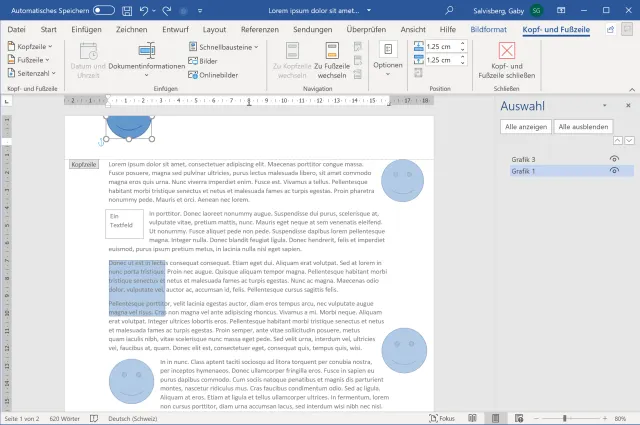The width and height of the screenshot is (640, 425).
Task: Hide Grafik 3 using its eye icon
Action: pos(614,159)
